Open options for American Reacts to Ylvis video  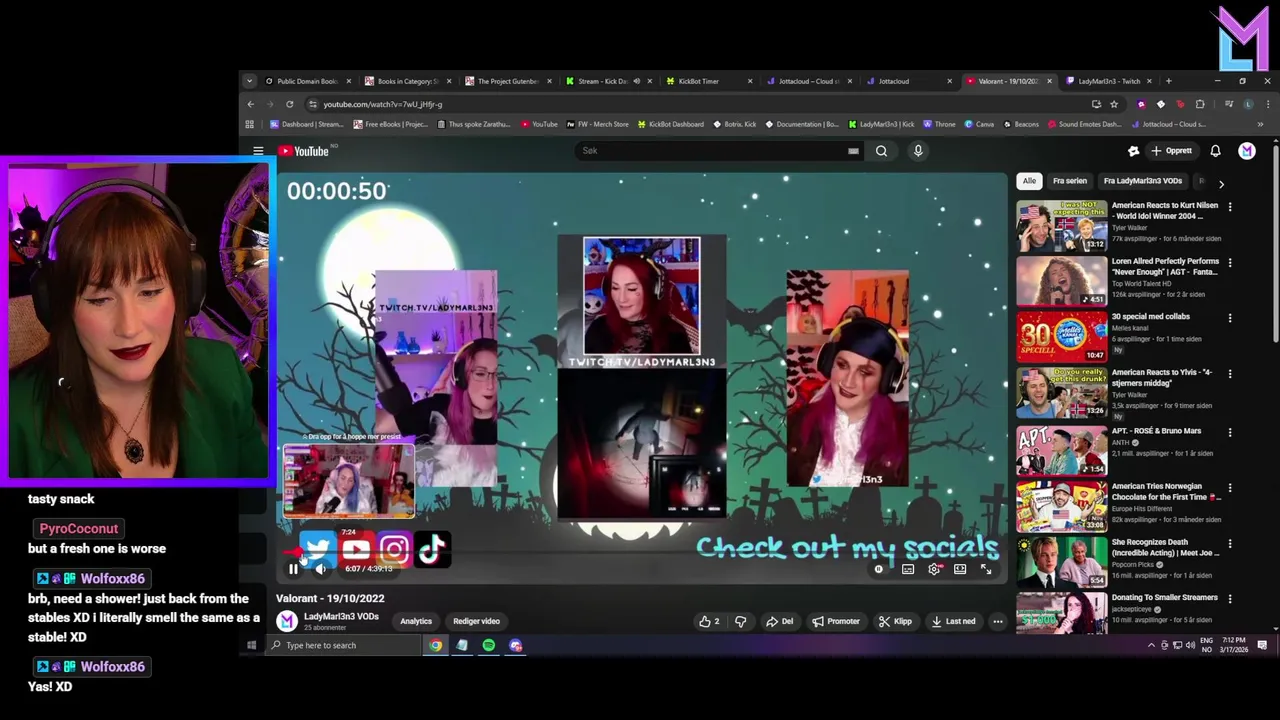point(1230,374)
